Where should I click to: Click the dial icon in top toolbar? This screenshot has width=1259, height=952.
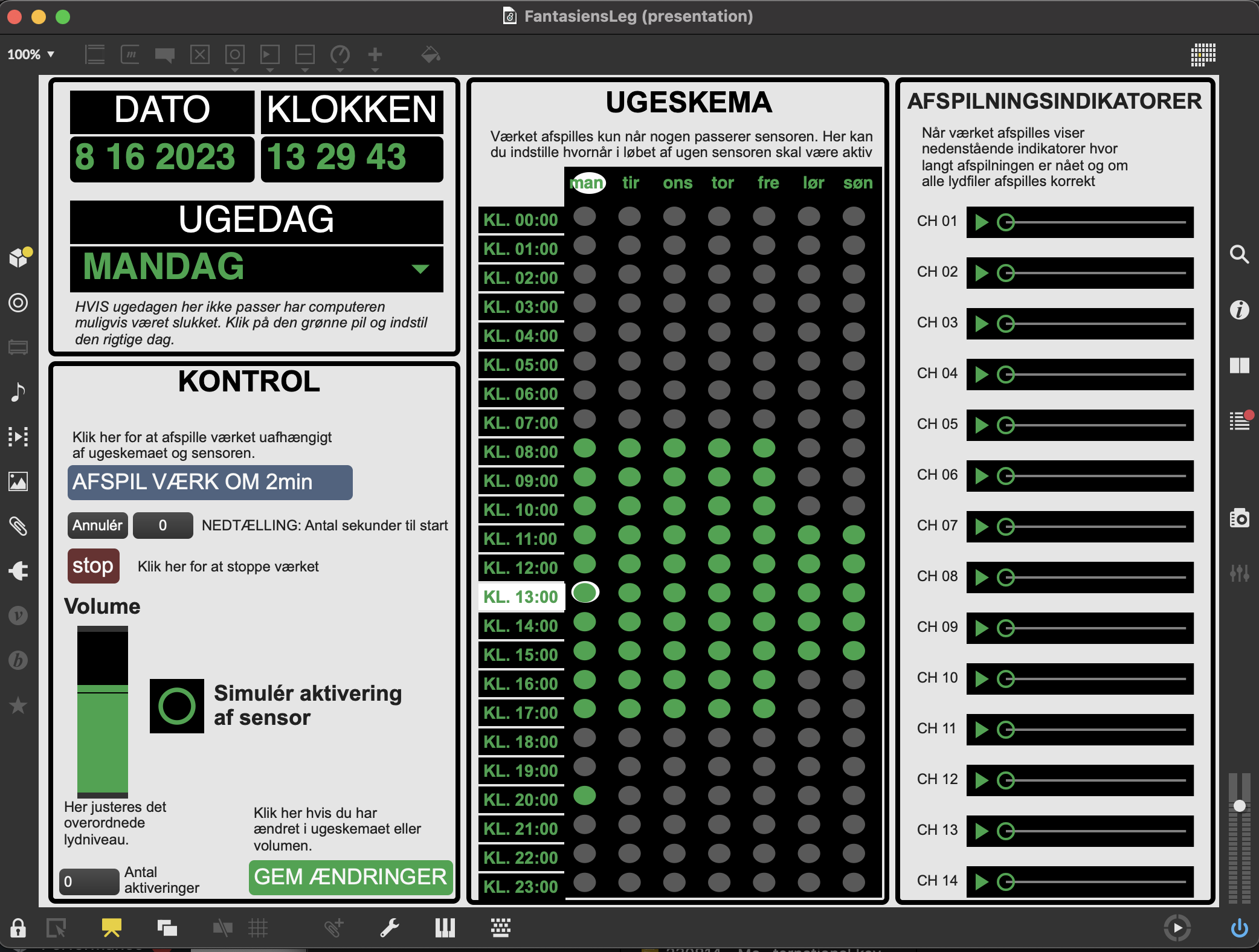point(340,54)
